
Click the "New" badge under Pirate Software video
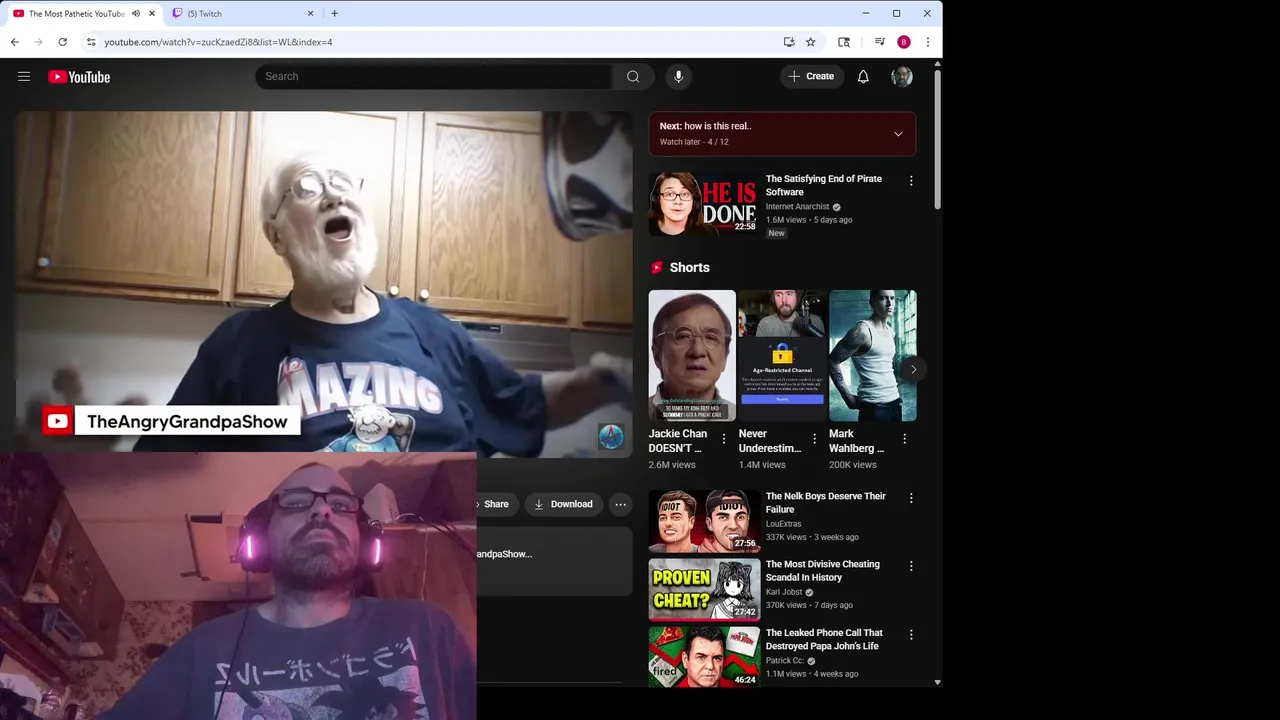776,233
